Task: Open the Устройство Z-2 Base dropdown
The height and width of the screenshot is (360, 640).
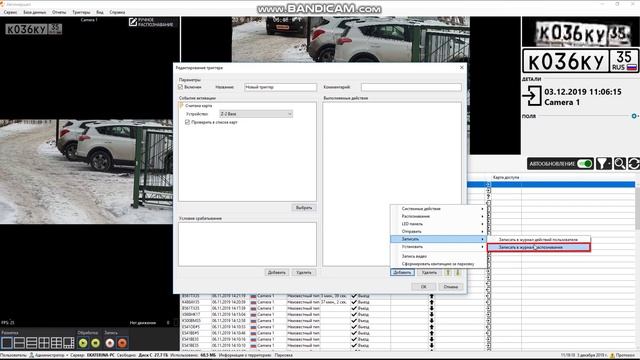Action: coord(256,114)
